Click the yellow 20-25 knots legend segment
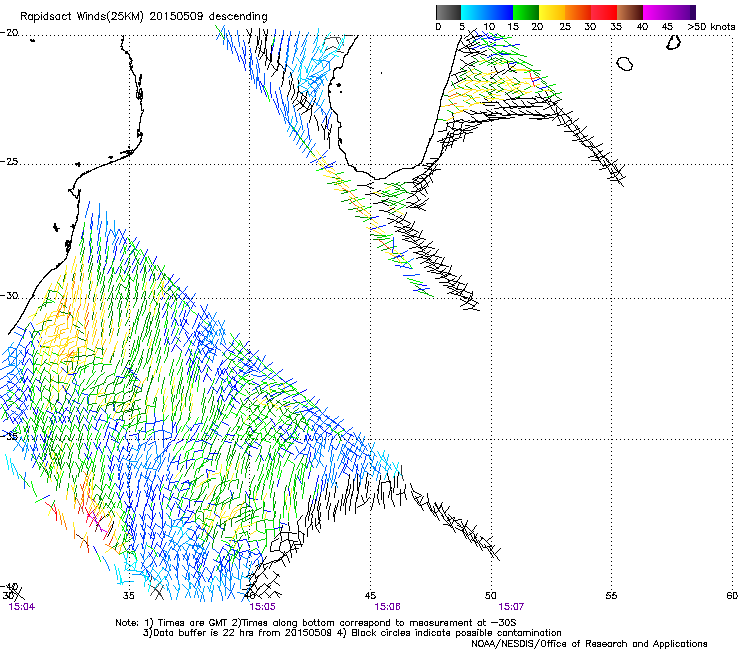 click(552, 12)
